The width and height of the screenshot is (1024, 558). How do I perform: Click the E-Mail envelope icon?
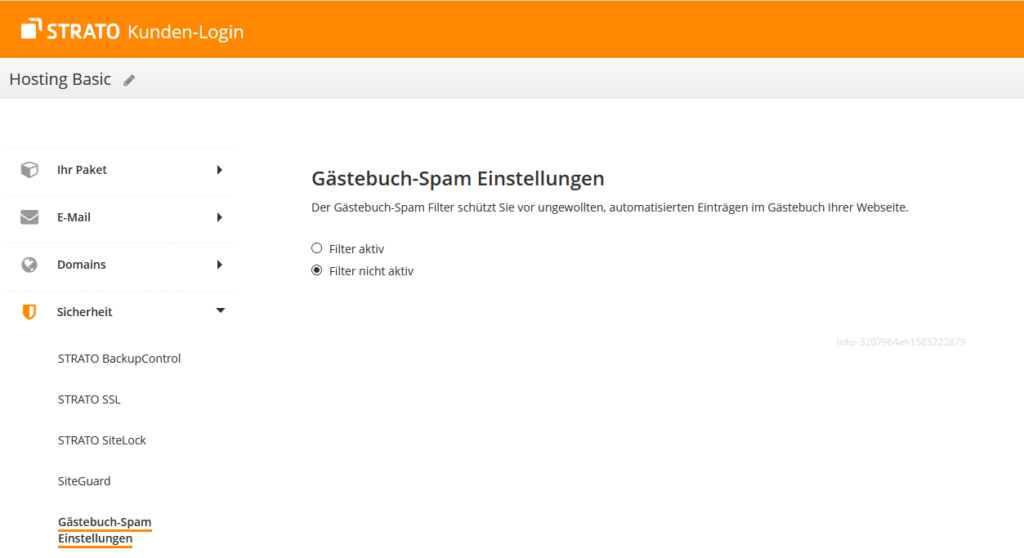pyautogui.click(x=29, y=217)
